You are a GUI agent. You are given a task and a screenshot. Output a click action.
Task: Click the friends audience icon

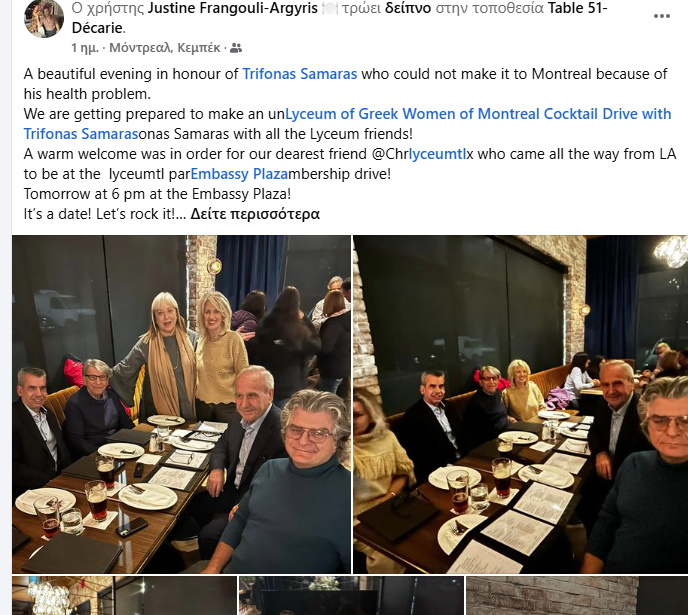[x=236, y=48]
